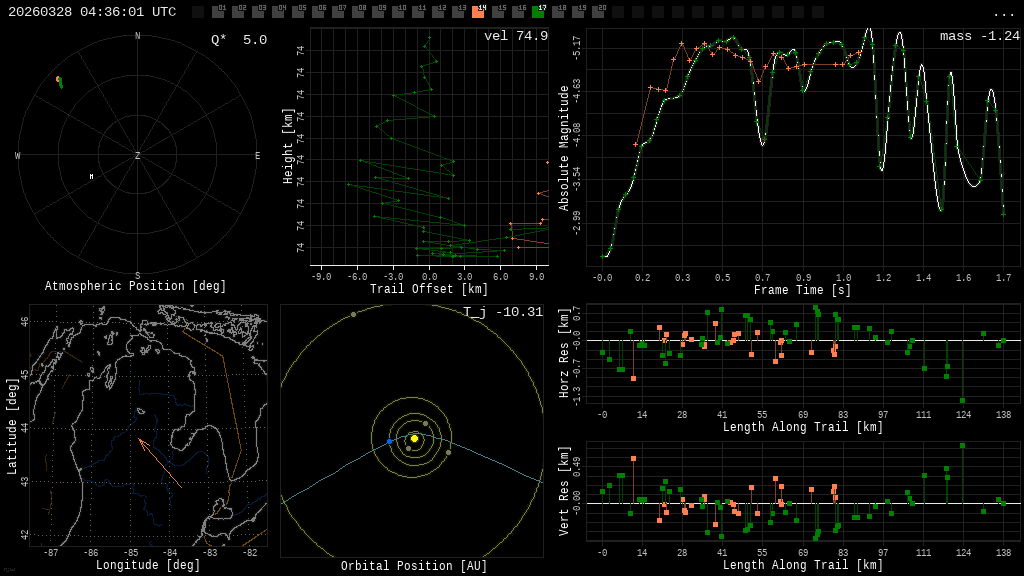Click the T_j -10.31 value
This screenshot has height=576, width=1024.
tap(503, 312)
